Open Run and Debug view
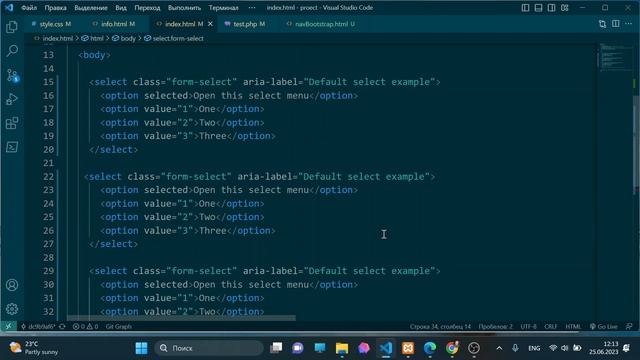The image size is (640, 360). (x=12, y=99)
